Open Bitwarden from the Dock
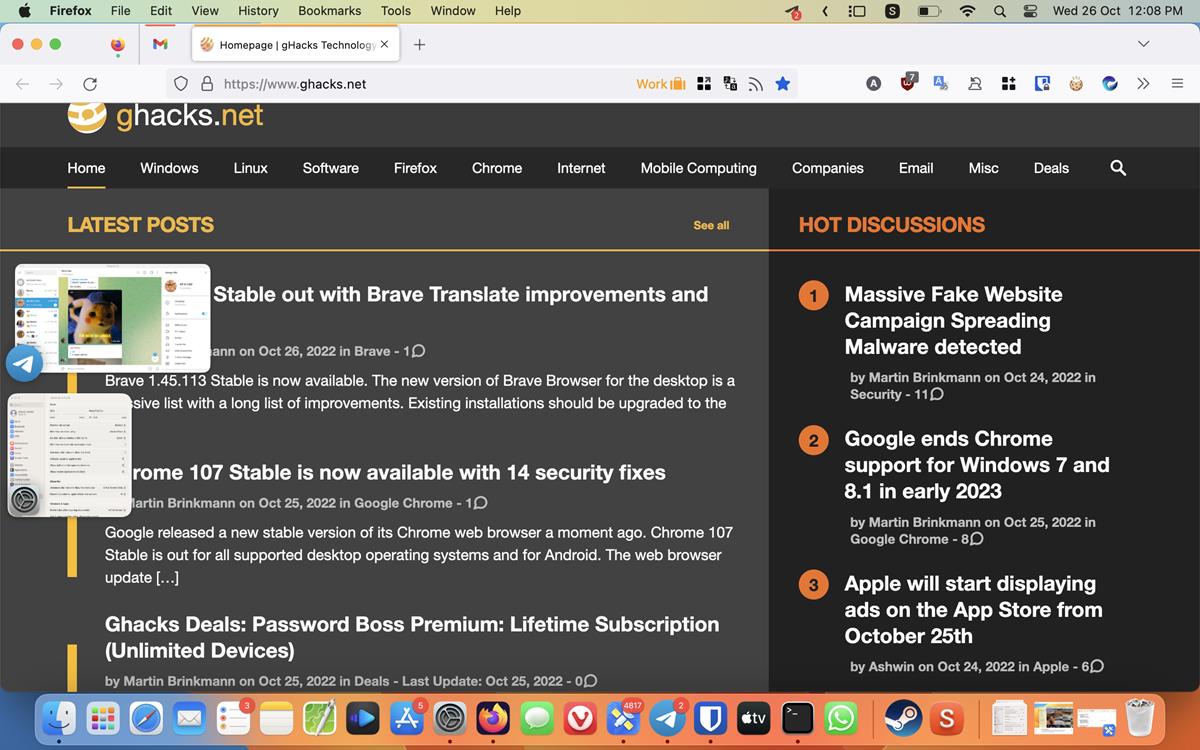The image size is (1200, 750). (710, 718)
